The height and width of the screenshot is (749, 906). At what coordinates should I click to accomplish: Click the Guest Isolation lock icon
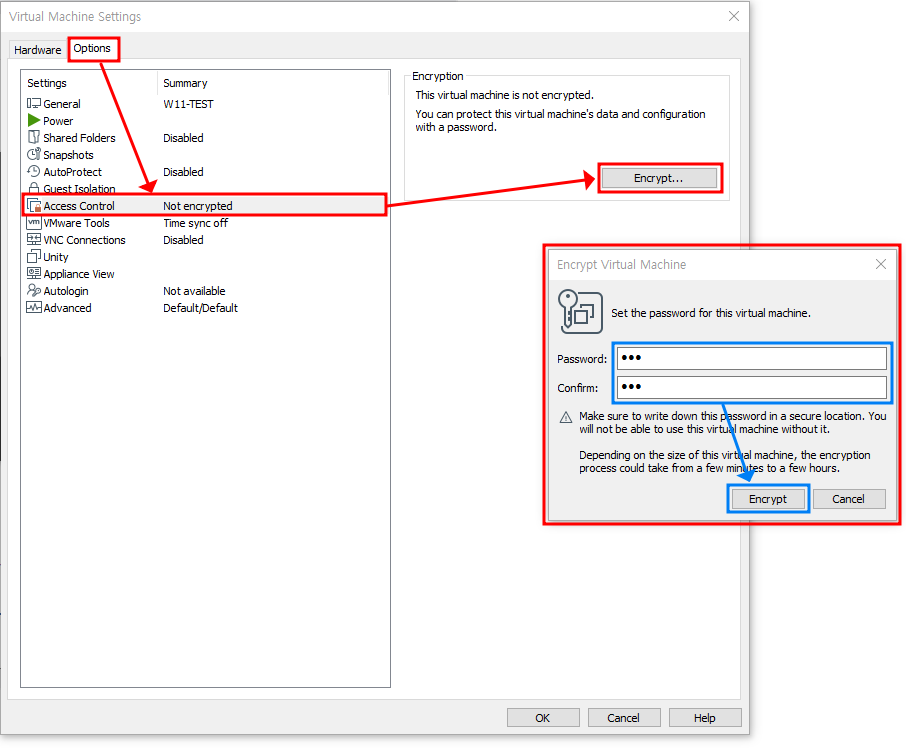click(34, 188)
